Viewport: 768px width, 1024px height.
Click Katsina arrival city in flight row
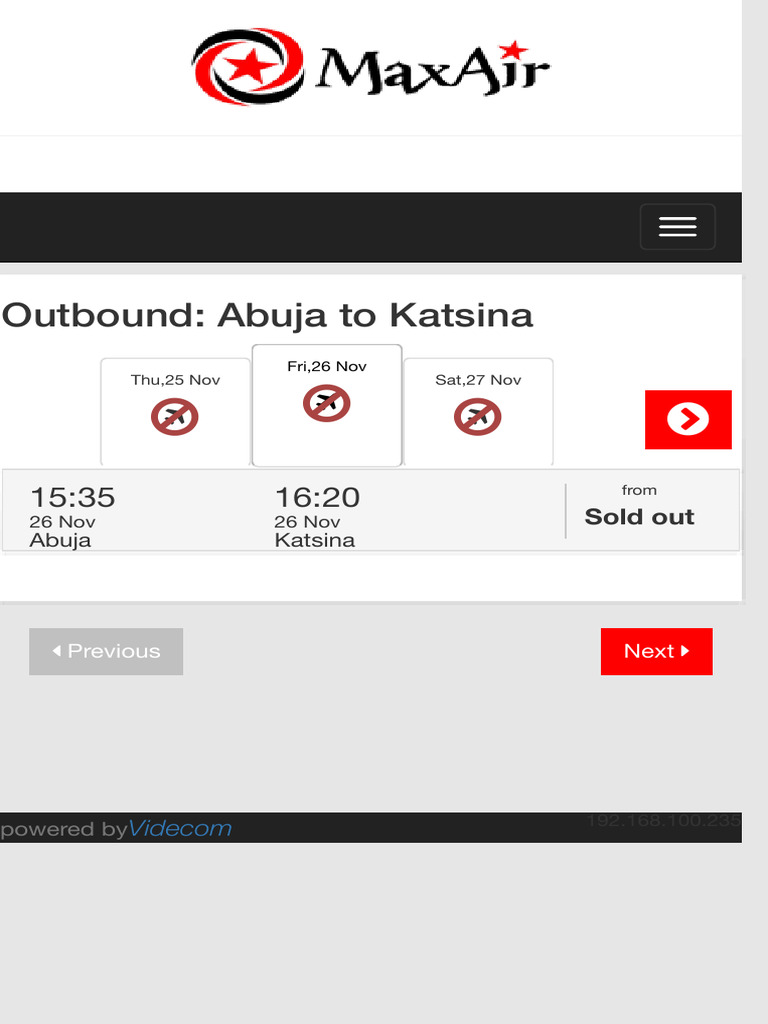tap(314, 540)
